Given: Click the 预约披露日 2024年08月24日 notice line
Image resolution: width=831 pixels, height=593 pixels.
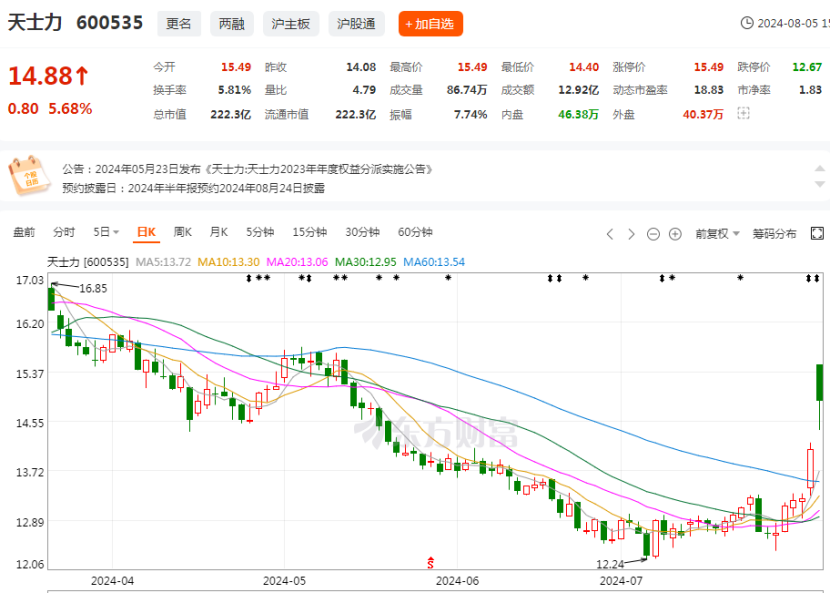Looking at the screenshot, I should click(x=193, y=188).
